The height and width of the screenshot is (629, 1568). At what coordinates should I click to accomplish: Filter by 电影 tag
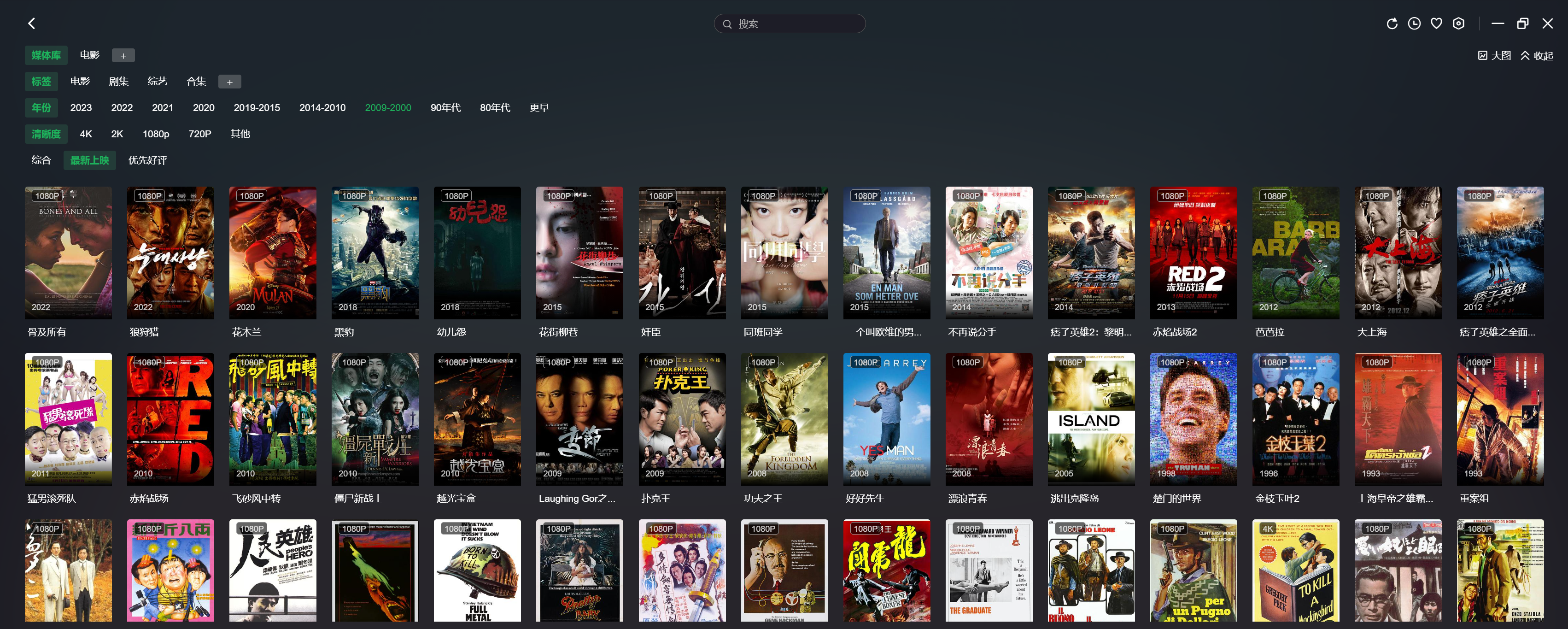tap(80, 82)
